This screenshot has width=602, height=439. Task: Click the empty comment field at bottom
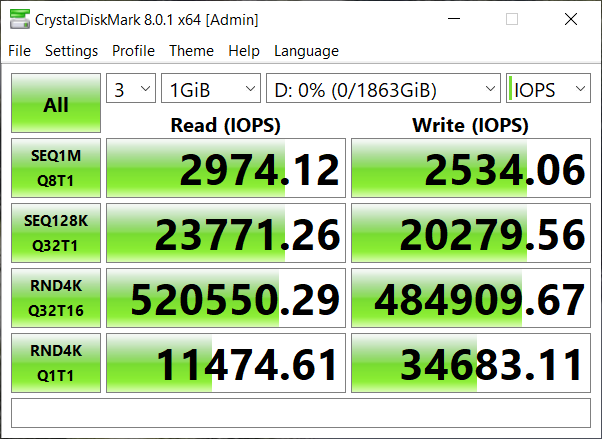301,413
